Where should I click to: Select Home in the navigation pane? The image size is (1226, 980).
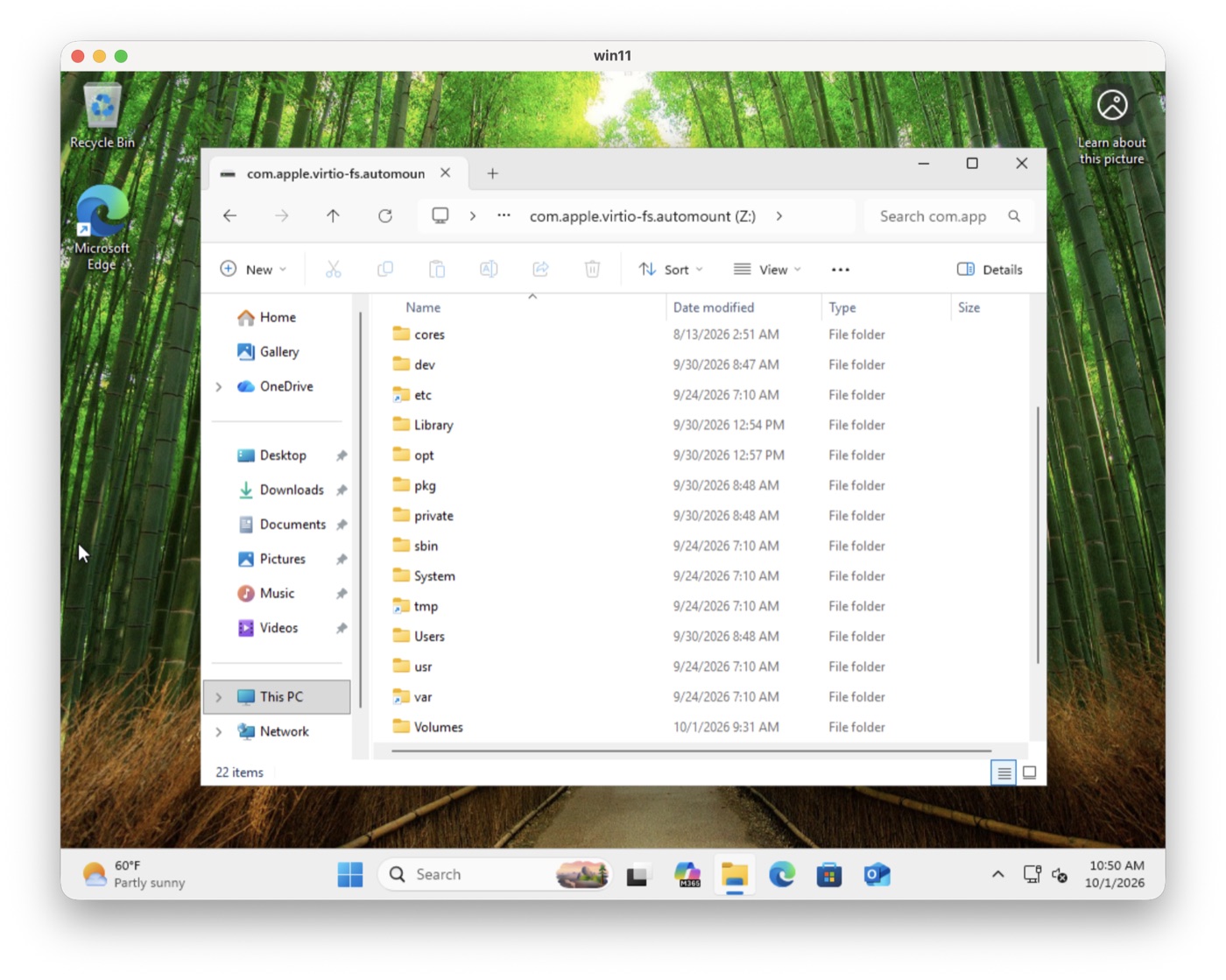pyautogui.click(x=278, y=317)
